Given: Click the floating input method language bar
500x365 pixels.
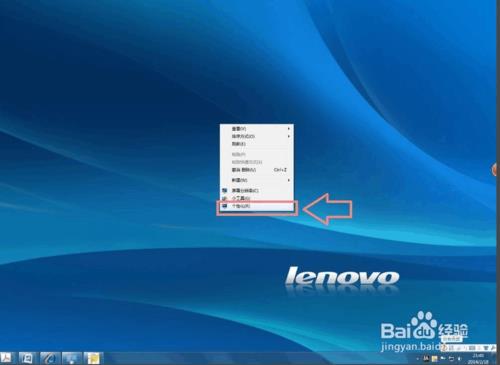Looking at the screenshot, I should pyautogui.click(x=469, y=348).
